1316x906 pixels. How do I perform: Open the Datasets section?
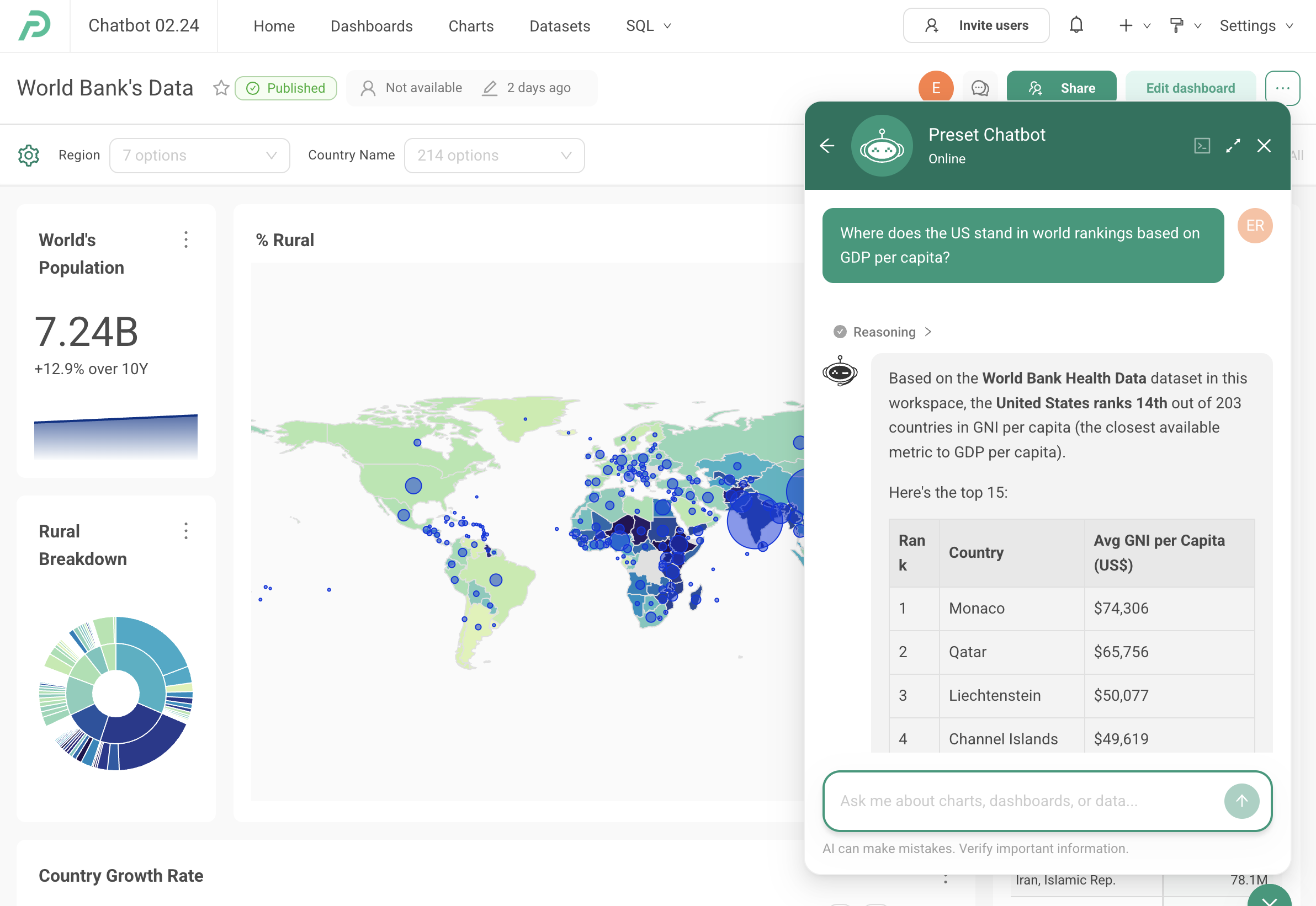pyautogui.click(x=559, y=25)
